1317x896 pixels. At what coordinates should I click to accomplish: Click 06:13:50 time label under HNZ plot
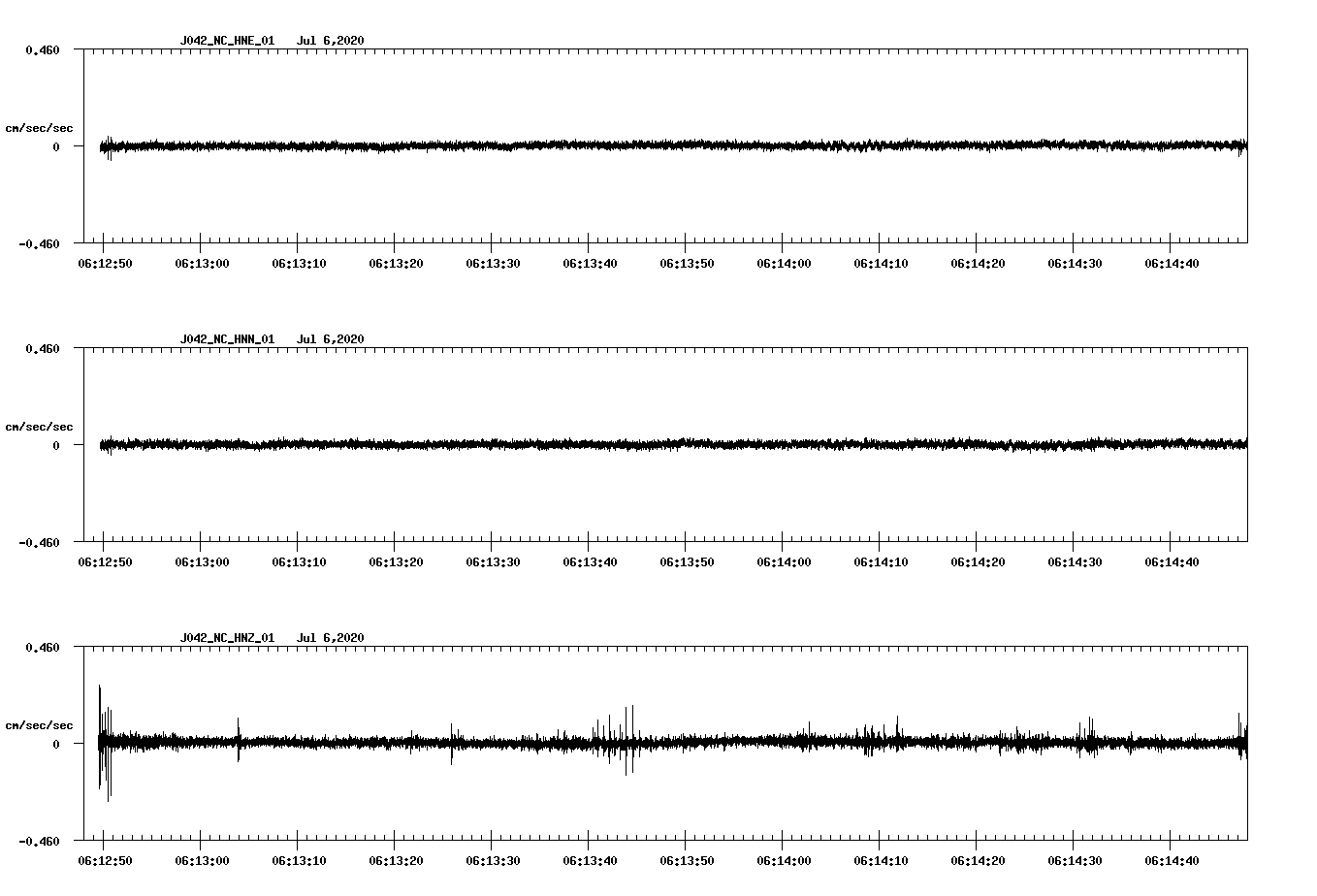click(687, 861)
